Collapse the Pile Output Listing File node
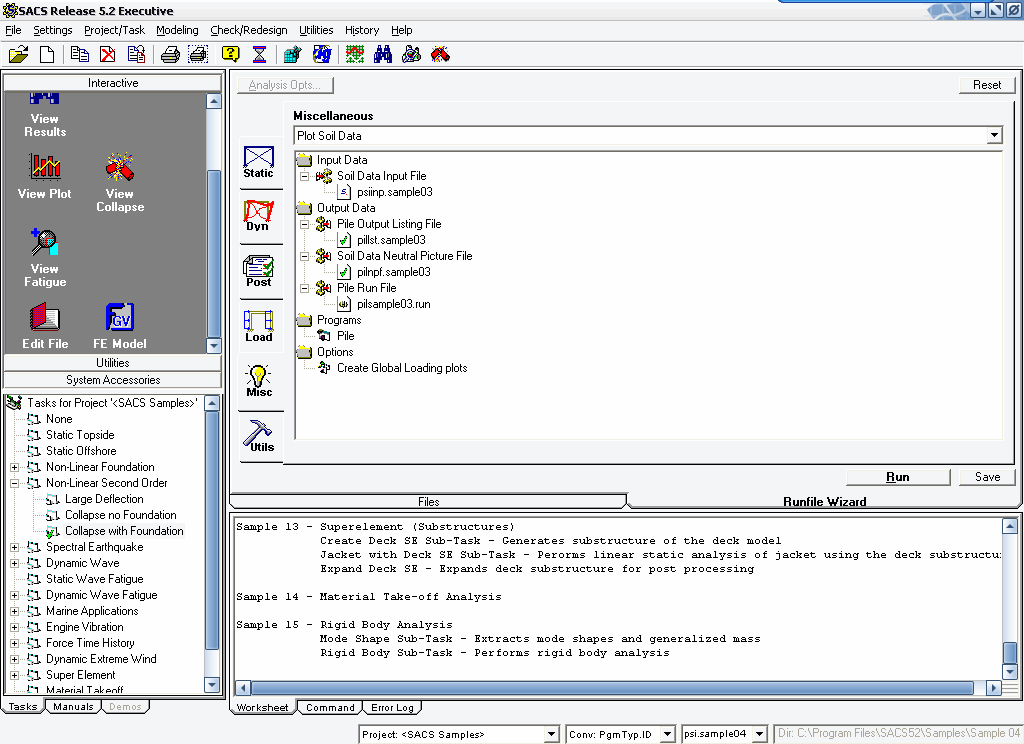The image size is (1024, 744). click(304, 224)
